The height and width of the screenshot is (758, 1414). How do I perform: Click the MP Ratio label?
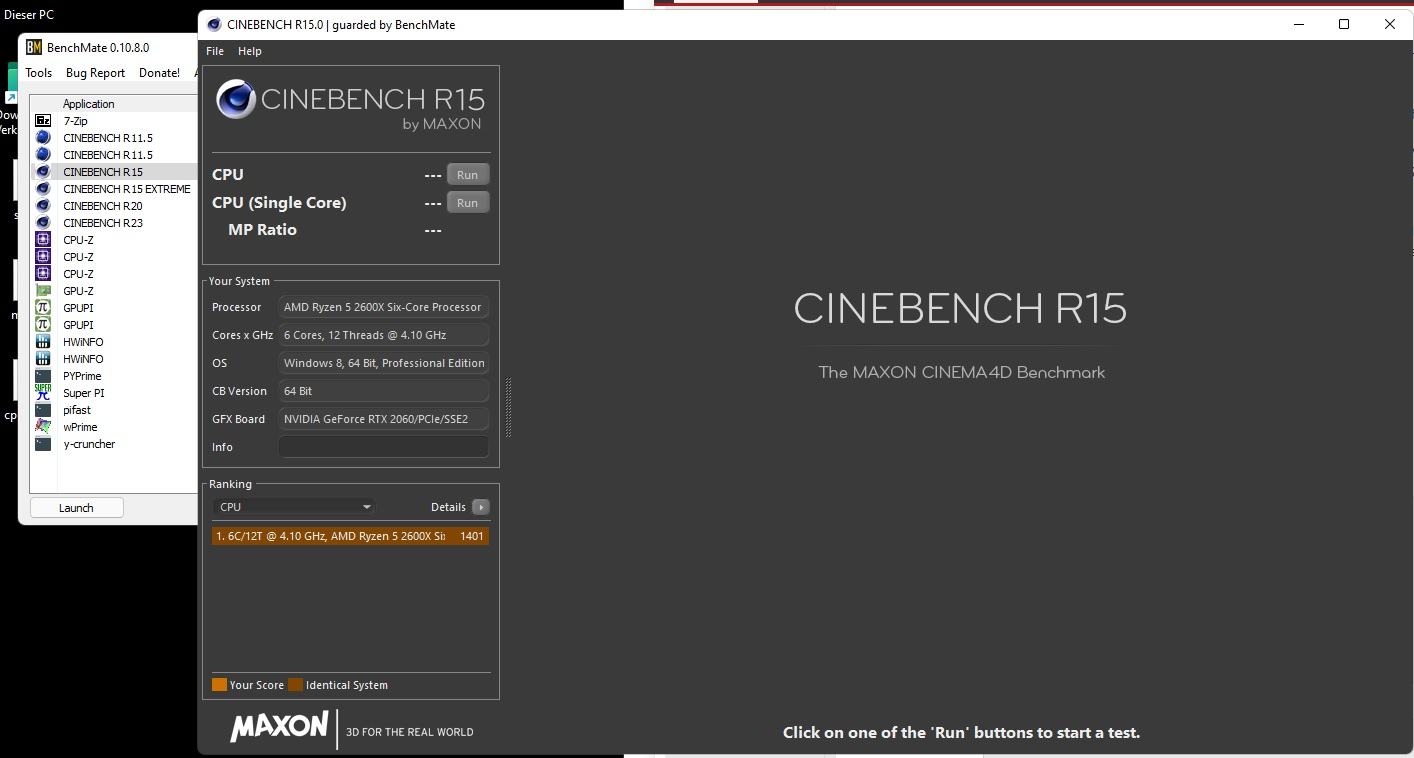click(262, 230)
